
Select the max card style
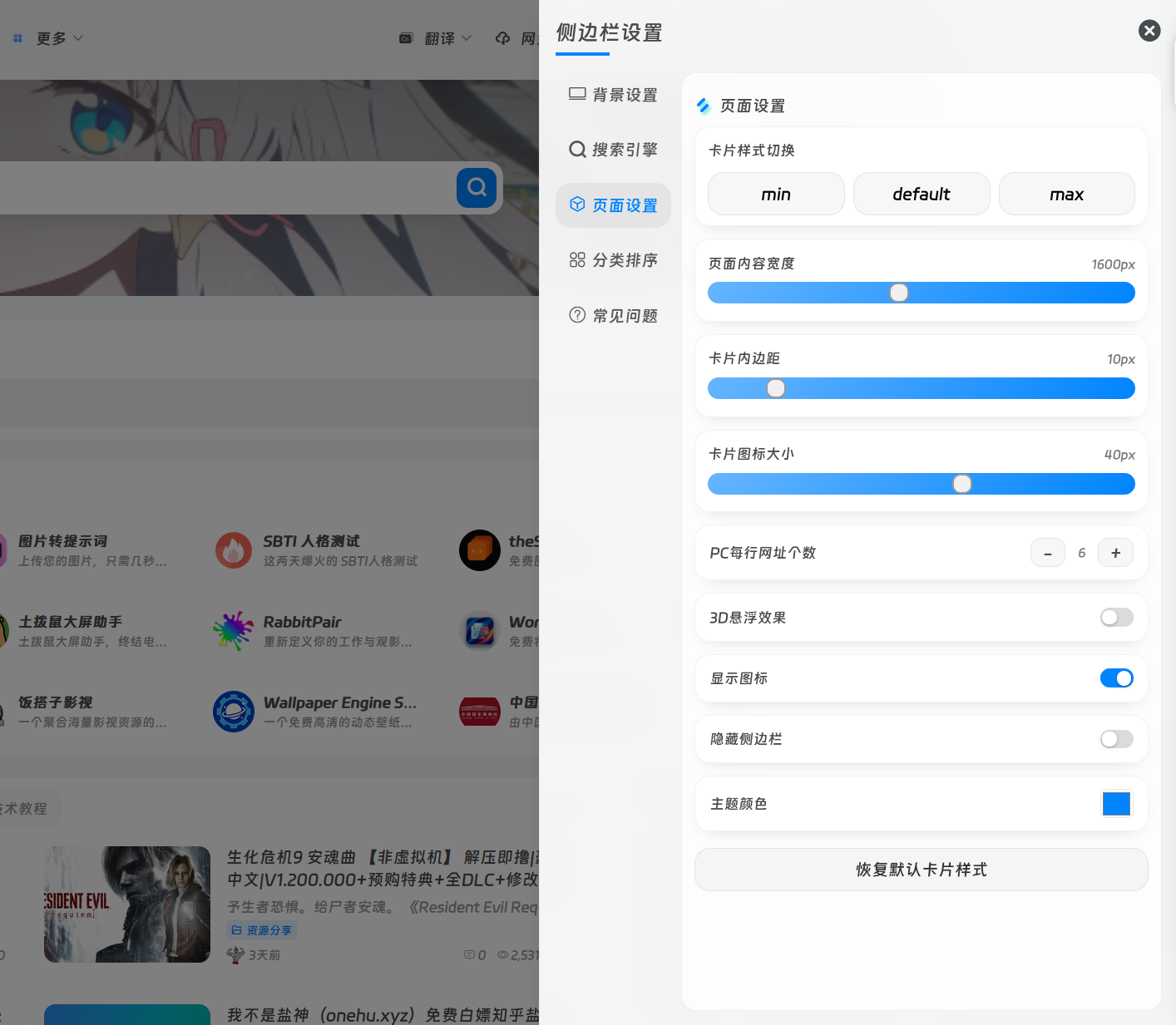pos(1066,194)
